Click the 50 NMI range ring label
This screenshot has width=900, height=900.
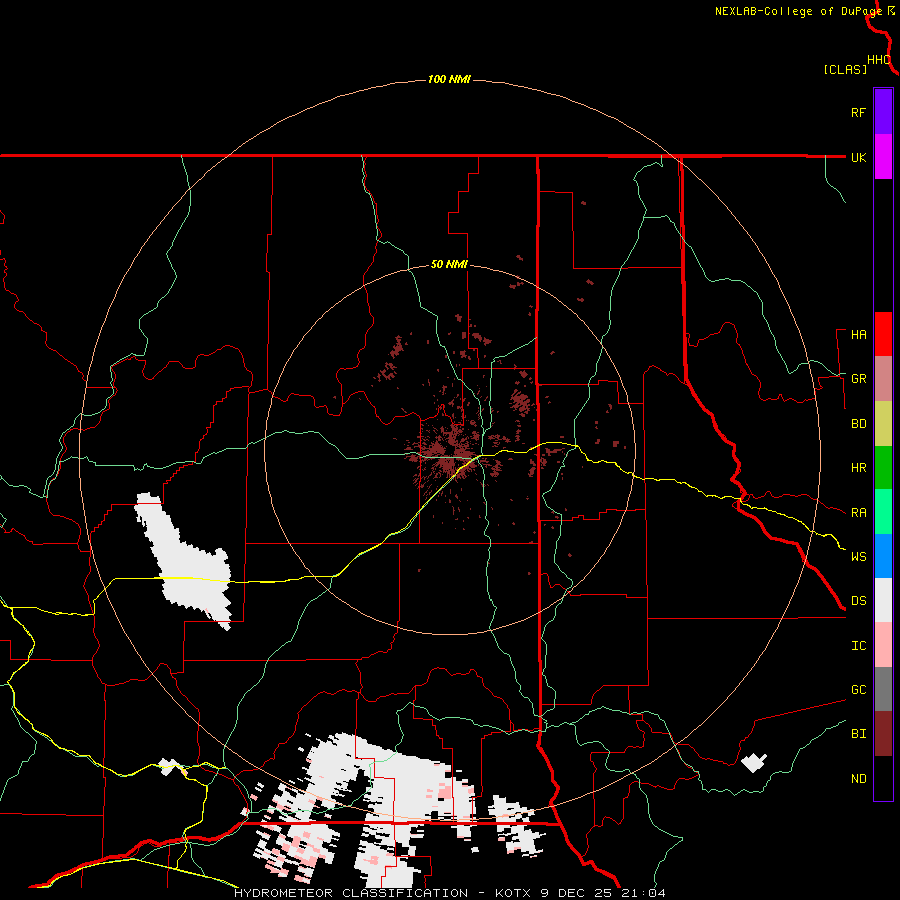(x=449, y=264)
